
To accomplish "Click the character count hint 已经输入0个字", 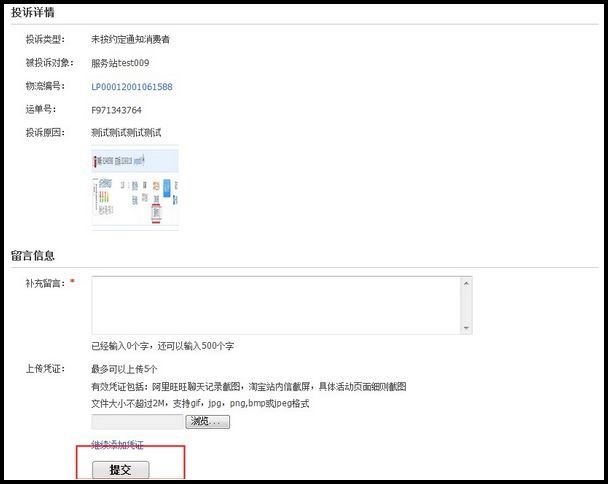I will click(x=162, y=346).
